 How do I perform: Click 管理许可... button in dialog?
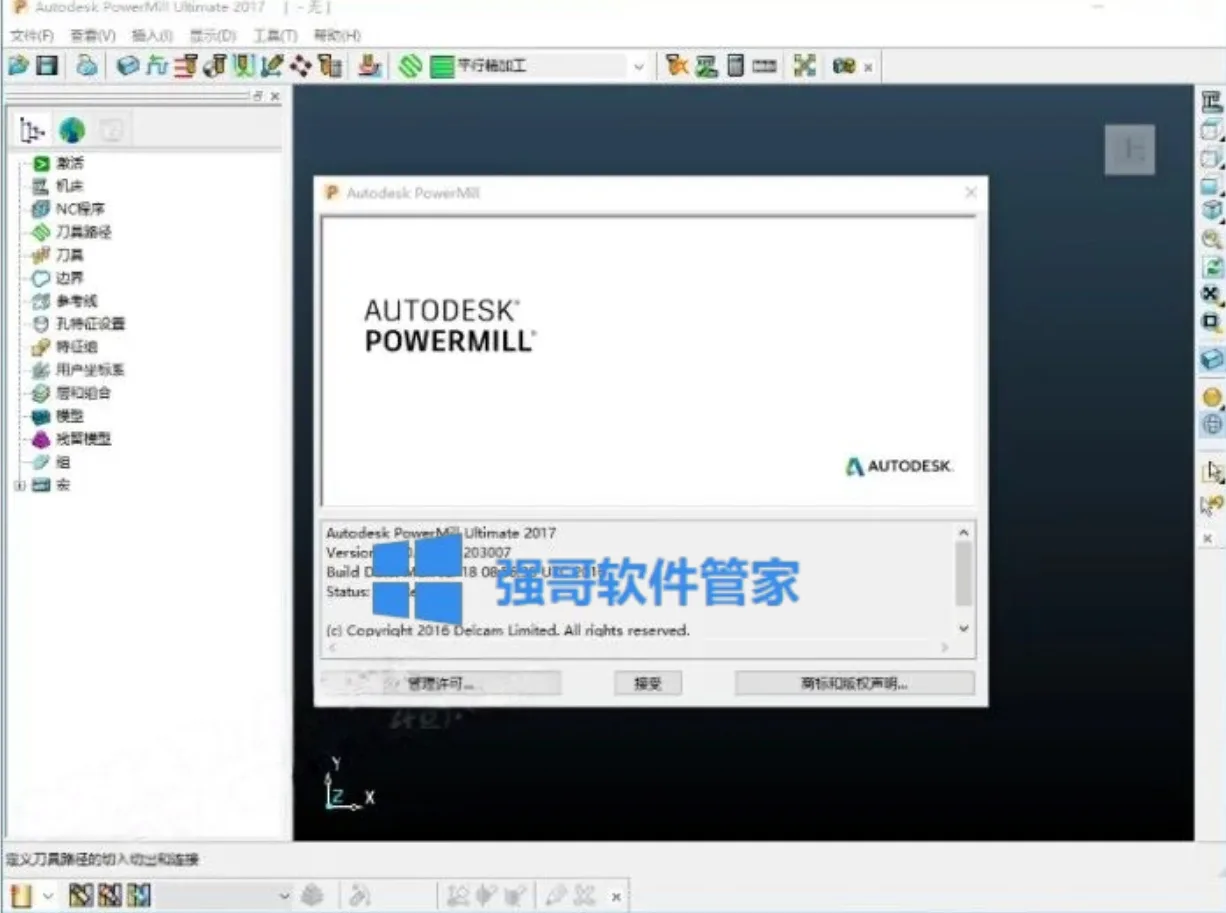coord(441,684)
